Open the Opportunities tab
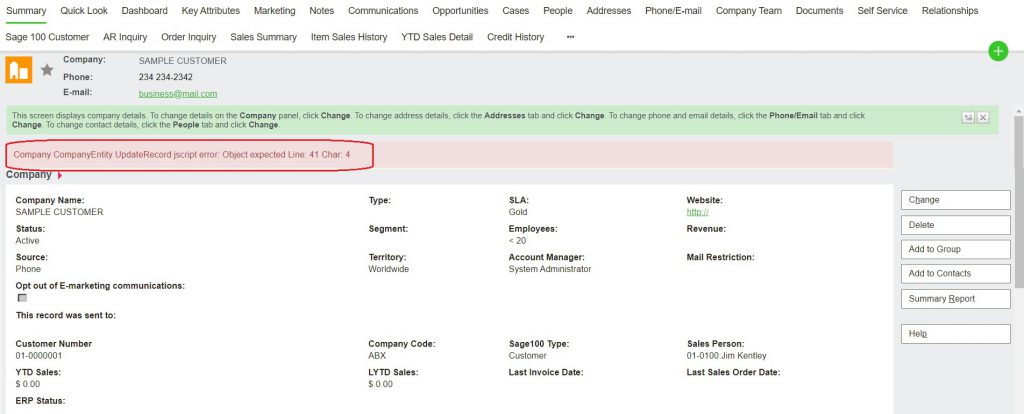This screenshot has width=1024, height=414. pyautogui.click(x=460, y=10)
